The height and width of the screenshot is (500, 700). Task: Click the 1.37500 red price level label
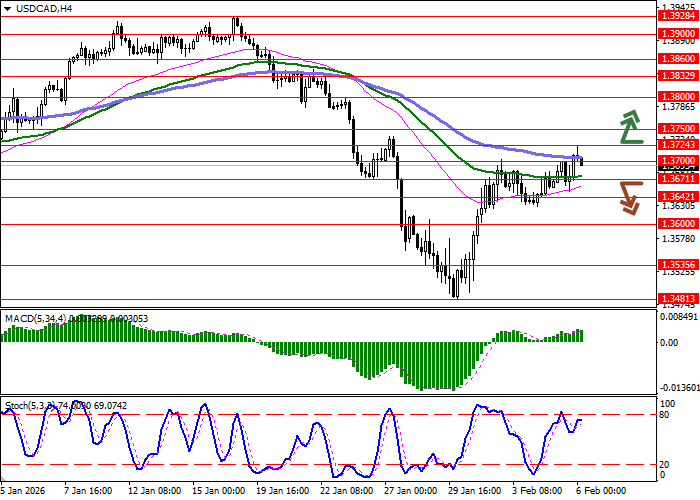click(678, 129)
